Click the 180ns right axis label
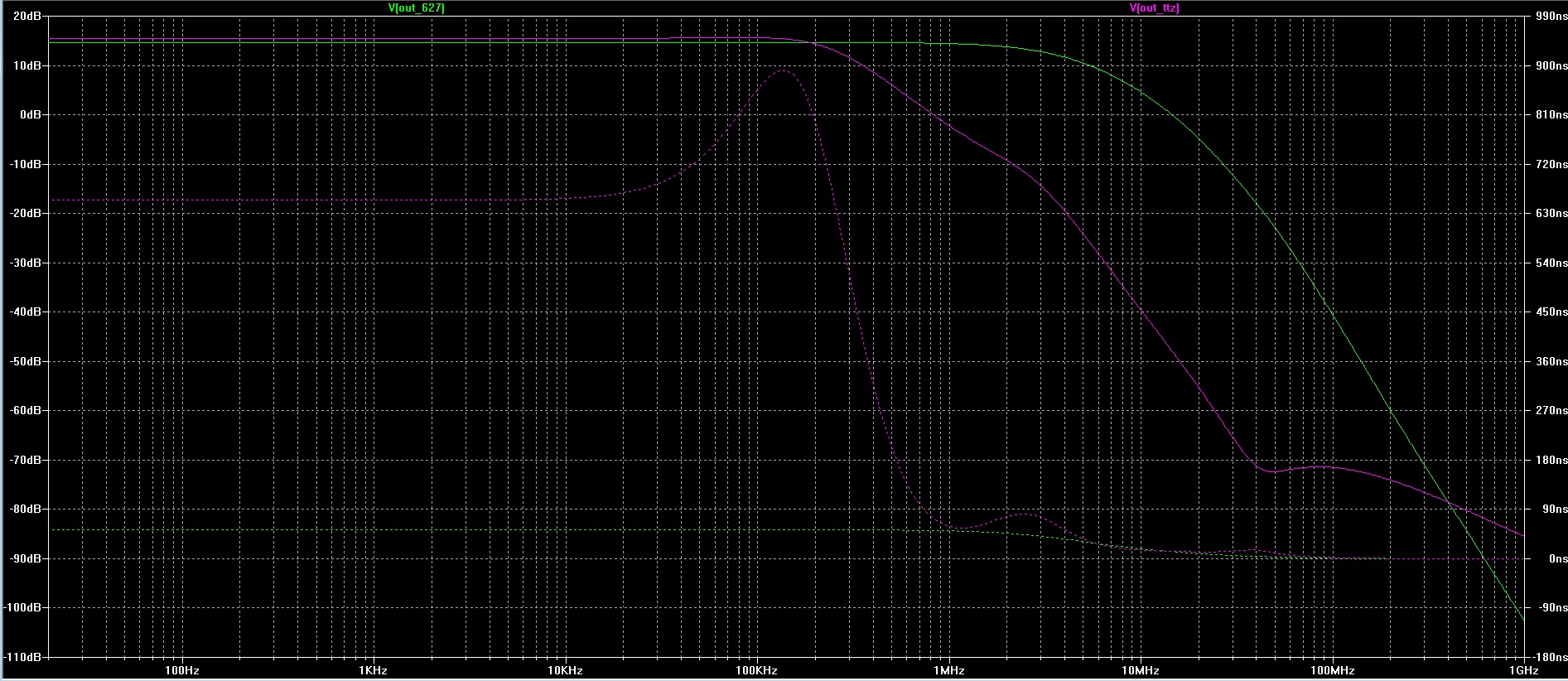The width and height of the screenshot is (1568, 681). click(1551, 460)
